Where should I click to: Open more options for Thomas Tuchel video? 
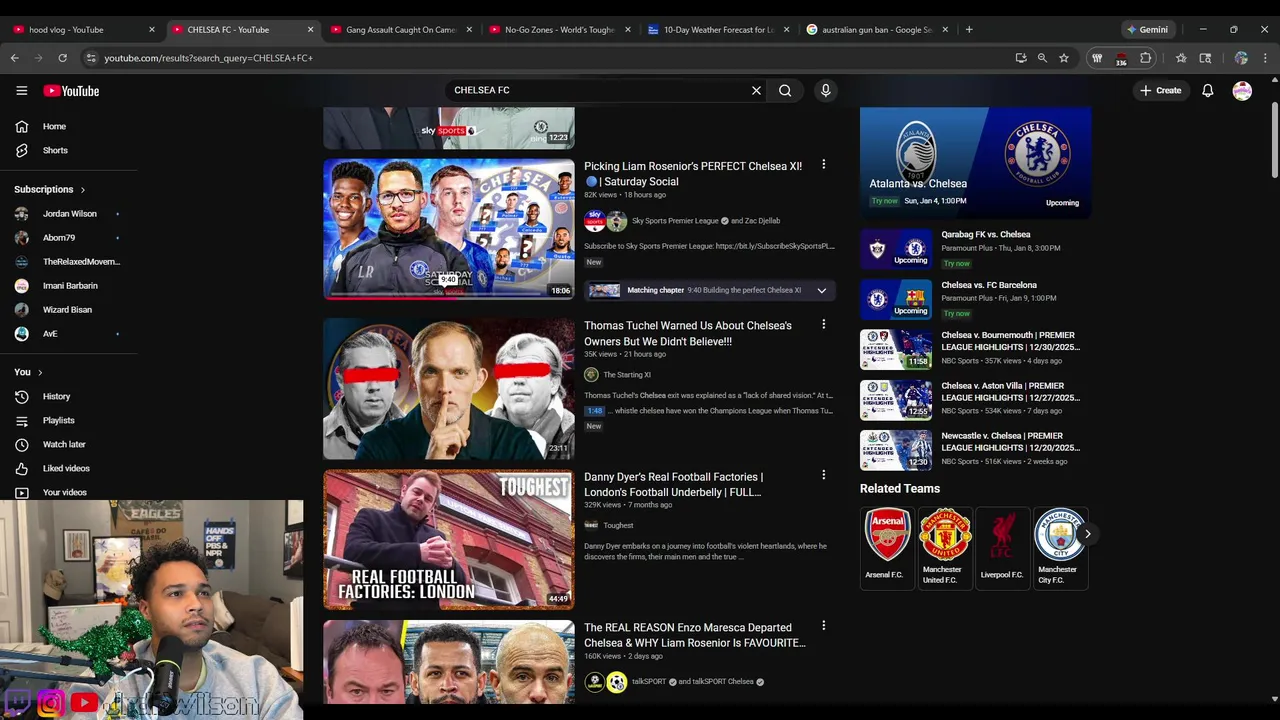point(823,324)
